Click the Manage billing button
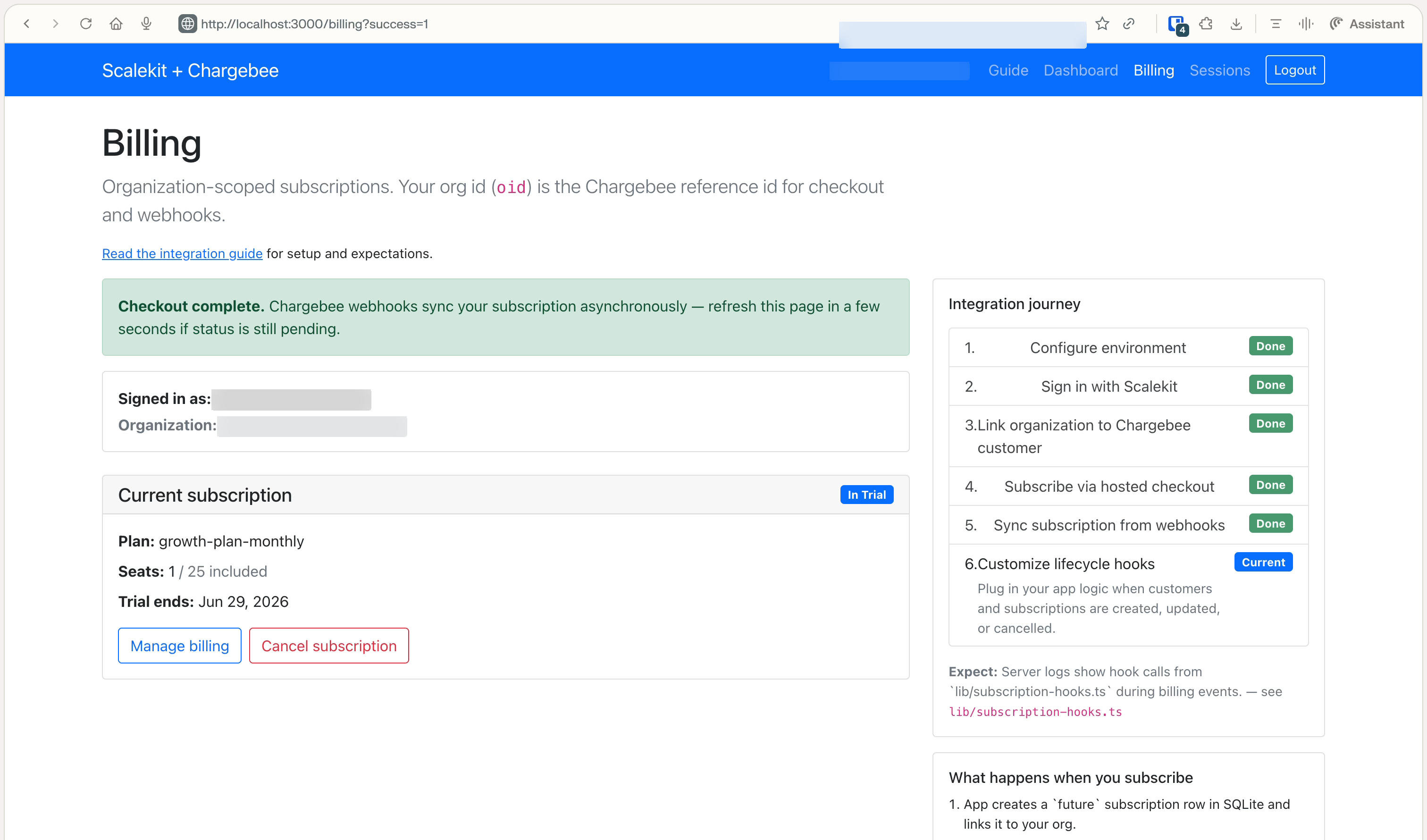This screenshot has width=1427, height=840. coord(179,646)
